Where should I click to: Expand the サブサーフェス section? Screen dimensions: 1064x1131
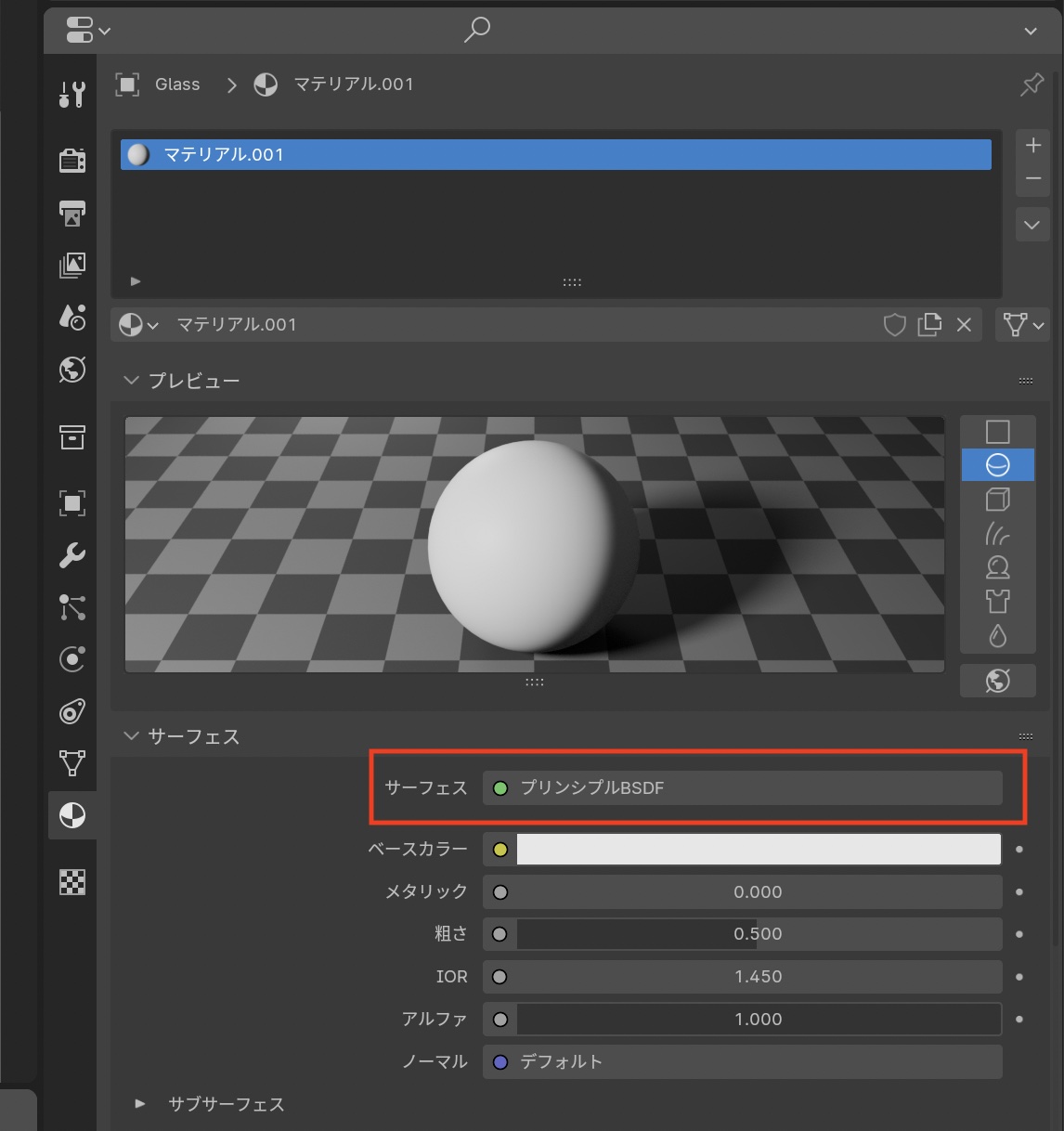click(x=140, y=1104)
